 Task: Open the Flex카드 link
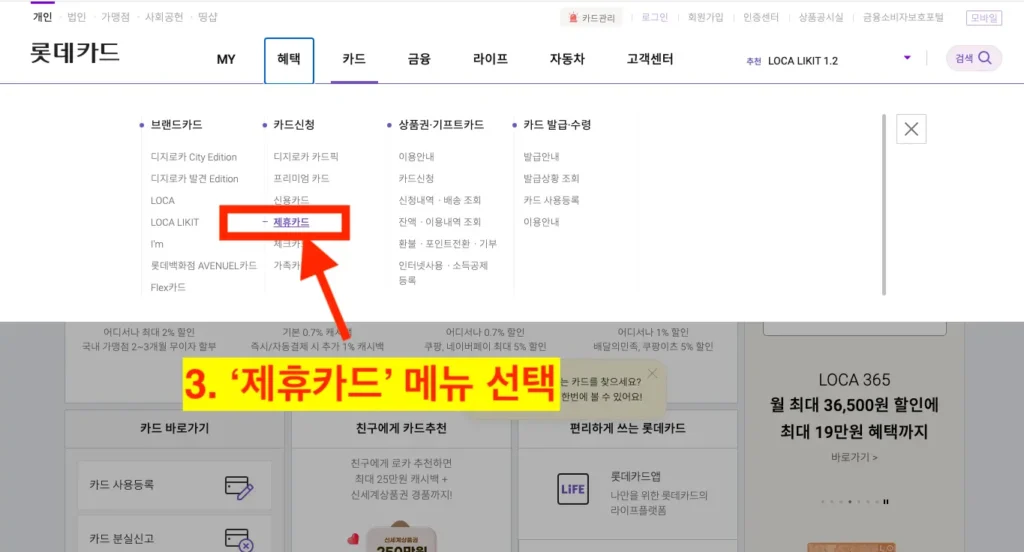pos(168,287)
